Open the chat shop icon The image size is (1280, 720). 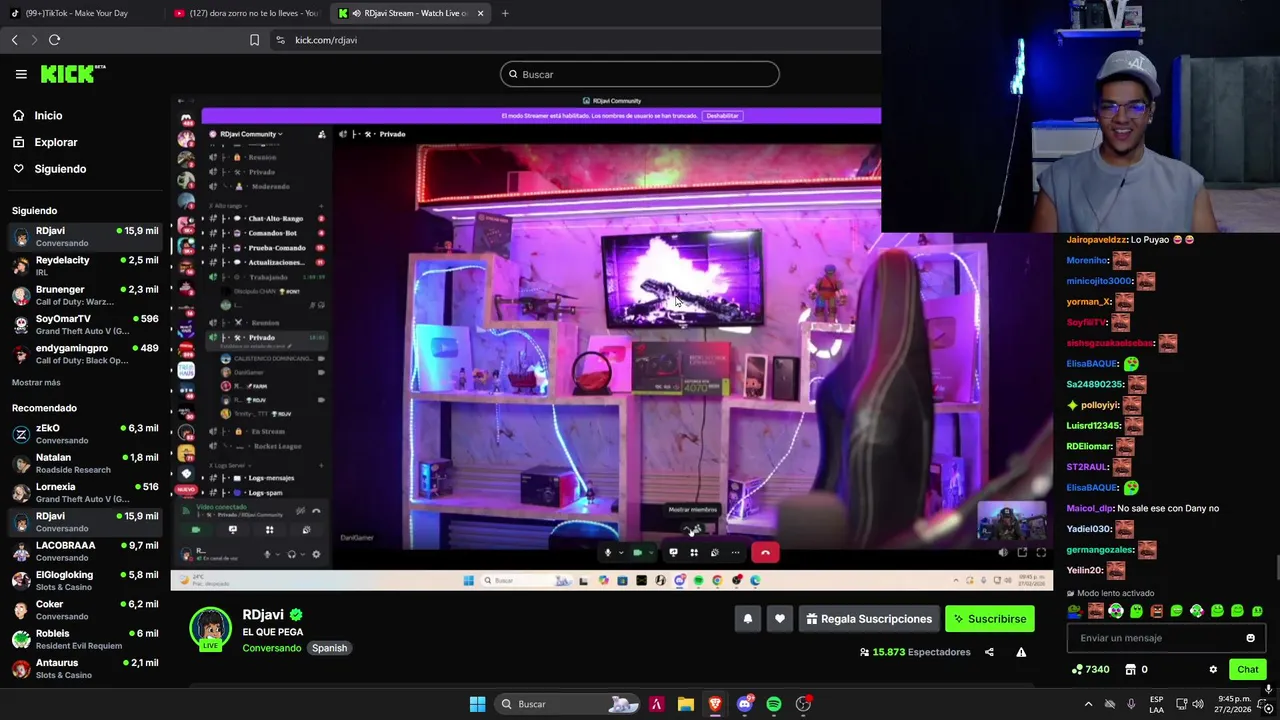[1131, 670]
